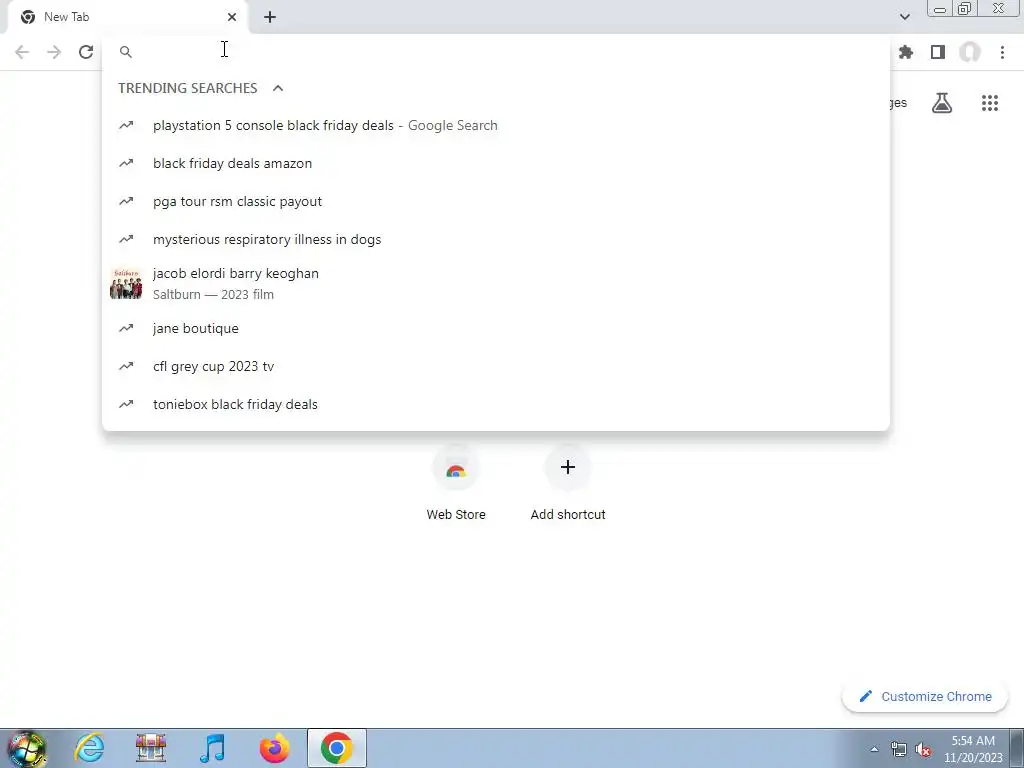Screen dimensions: 1024x768
Task: Click the muted volume tray icon
Action: [x=923, y=750]
